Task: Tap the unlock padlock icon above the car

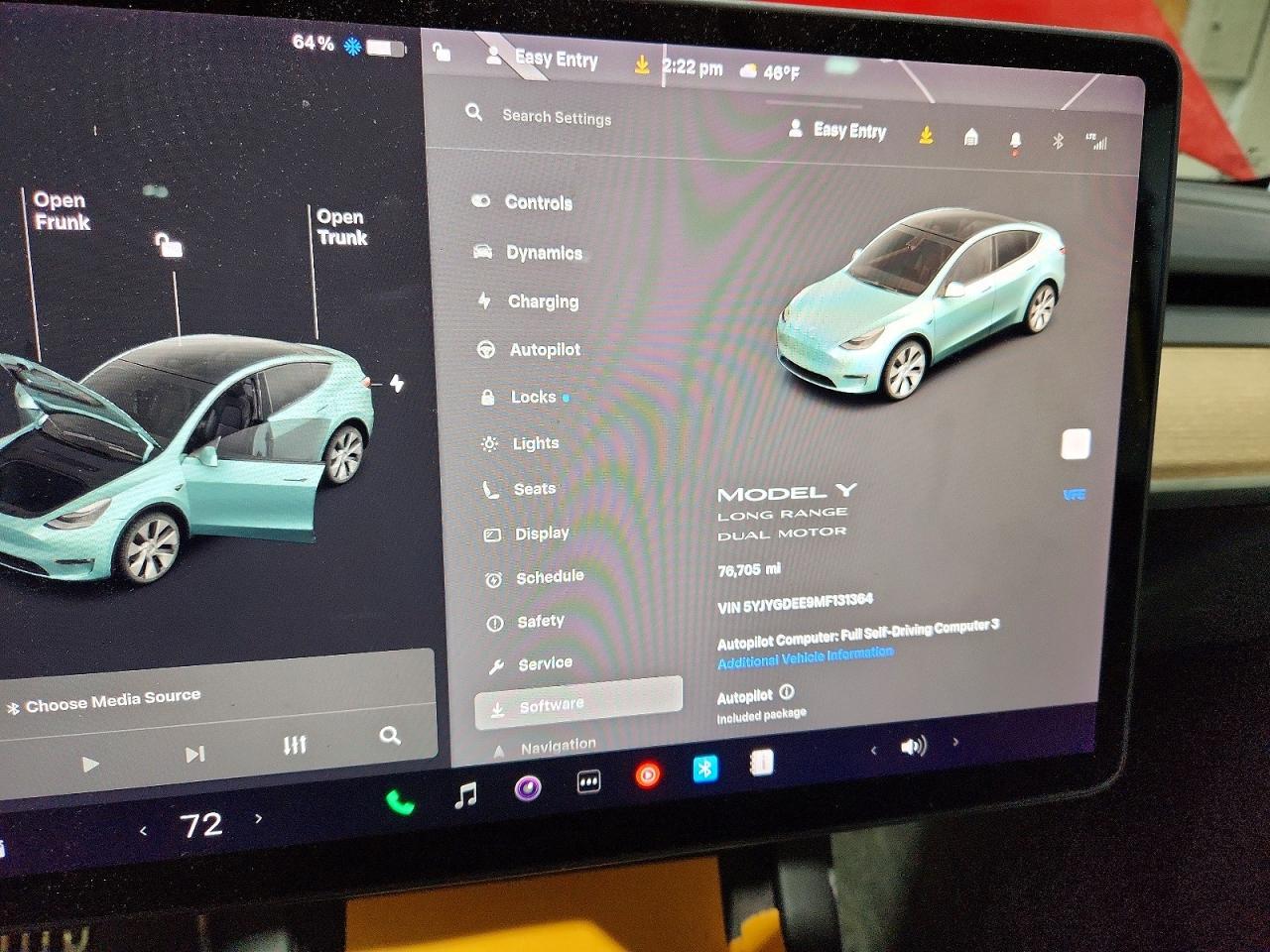Action: pos(169,243)
